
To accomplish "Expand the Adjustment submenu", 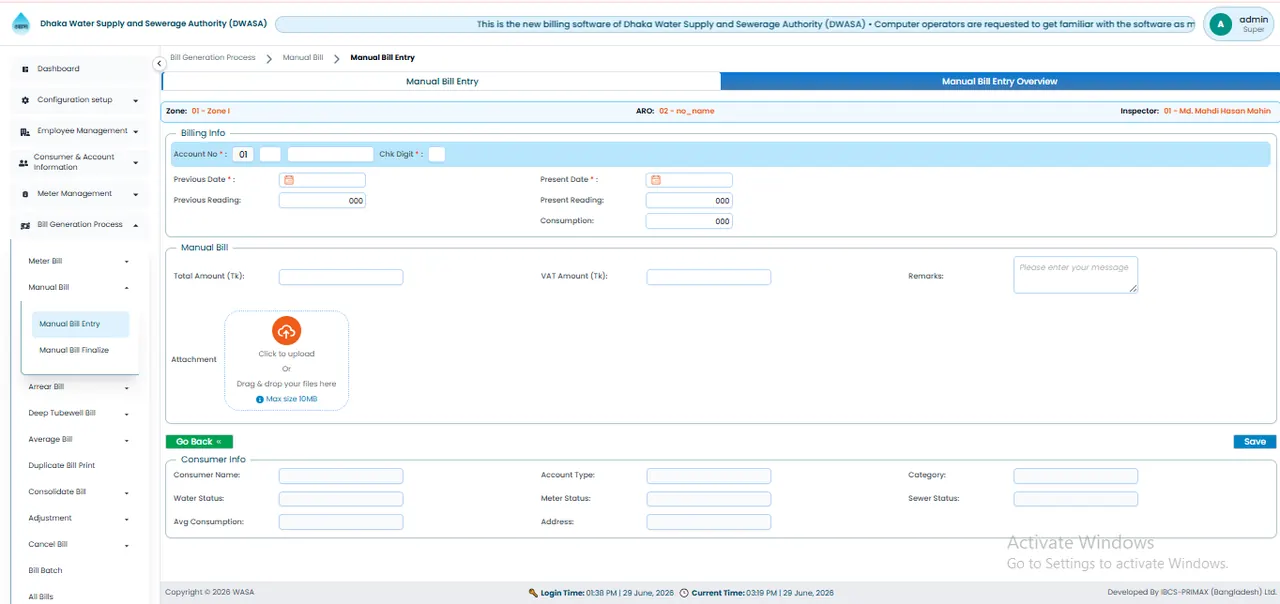I will (127, 519).
